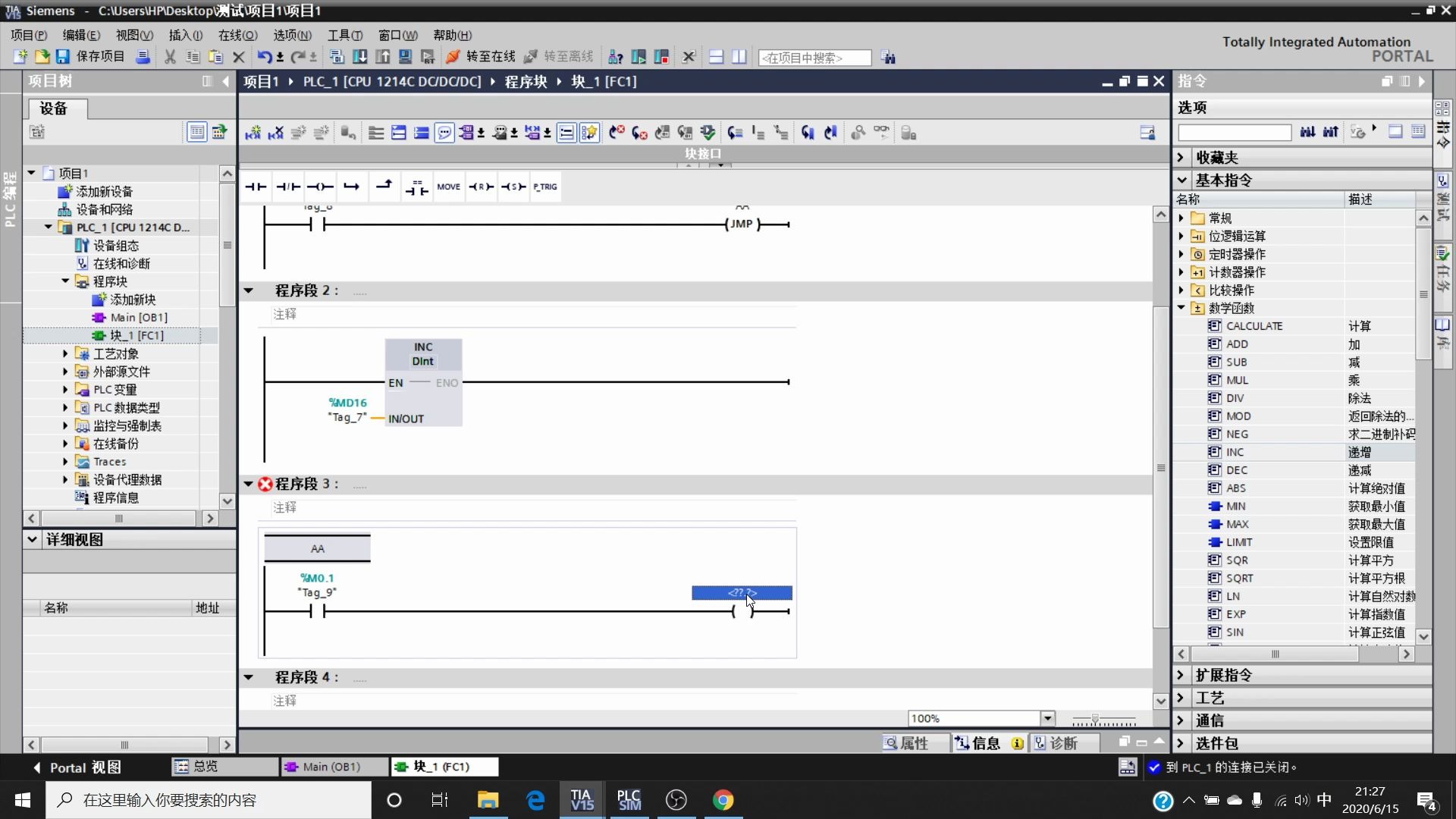The height and width of the screenshot is (819, 1456).
Task: Toggle favorites display in editor
Action: (589, 133)
